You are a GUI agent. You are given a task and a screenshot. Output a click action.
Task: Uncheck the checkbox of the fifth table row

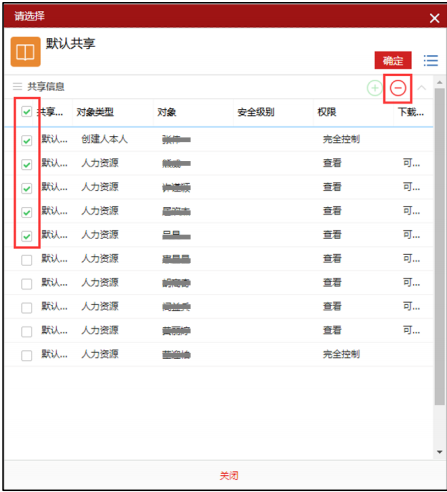click(x=27, y=236)
